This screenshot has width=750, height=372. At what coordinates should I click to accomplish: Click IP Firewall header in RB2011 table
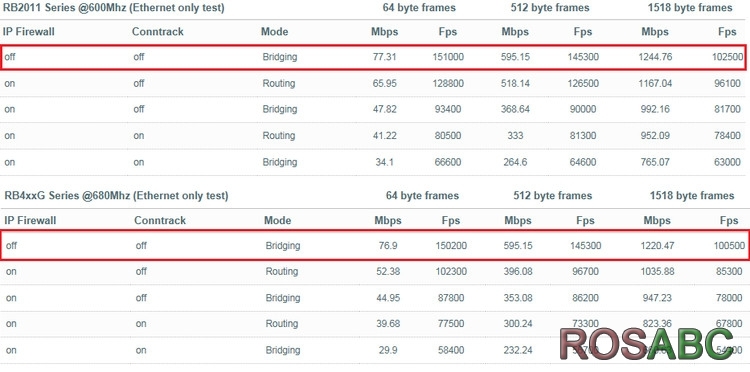point(29,32)
